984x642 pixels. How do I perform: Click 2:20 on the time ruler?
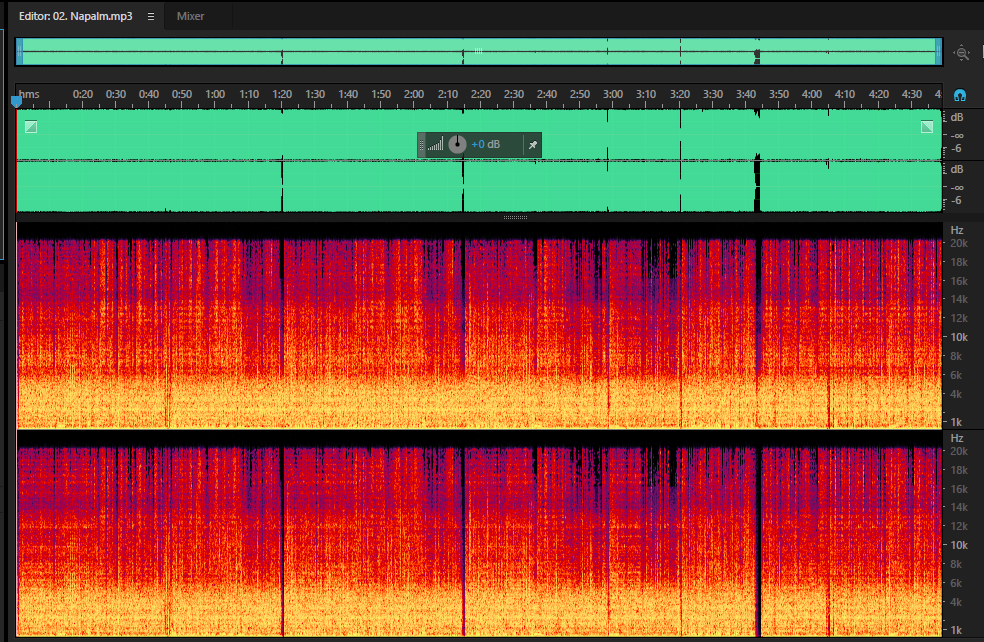tap(481, 94)
